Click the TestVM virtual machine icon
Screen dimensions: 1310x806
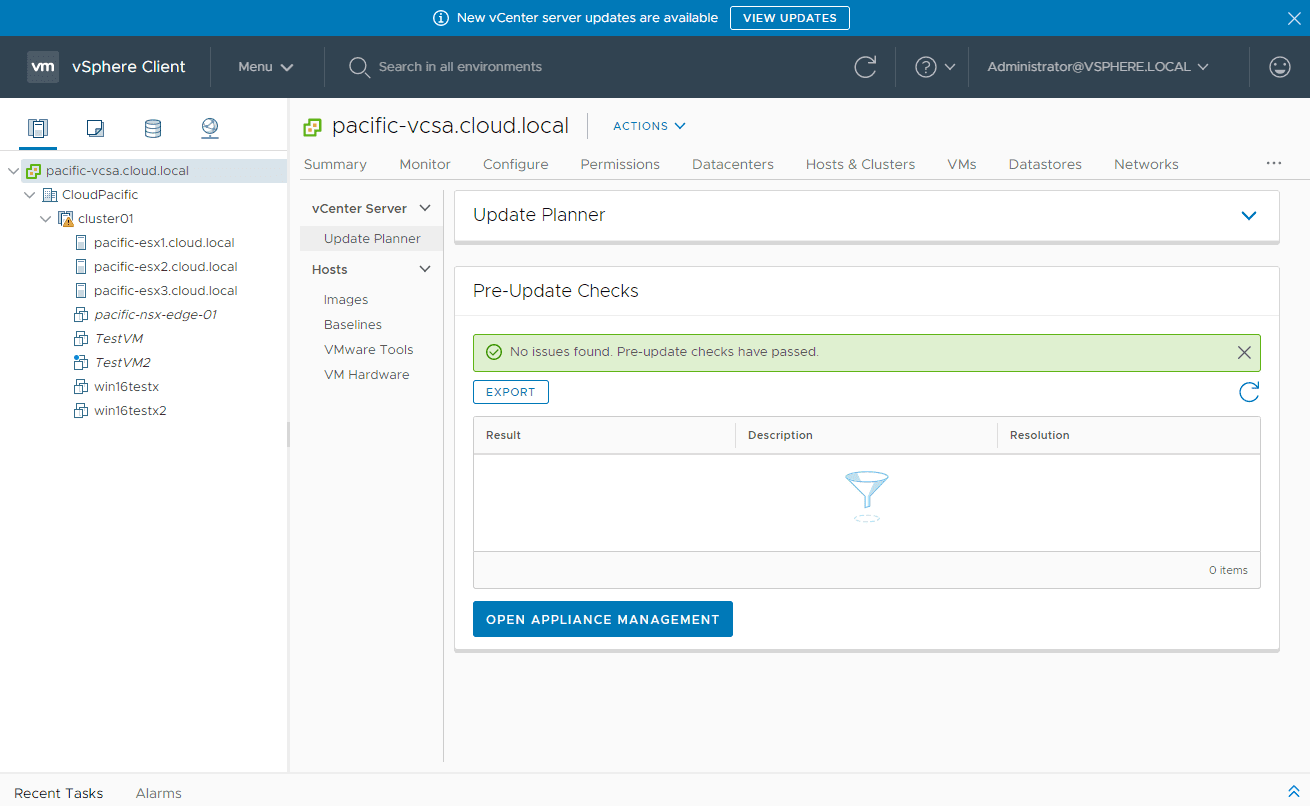82,339
